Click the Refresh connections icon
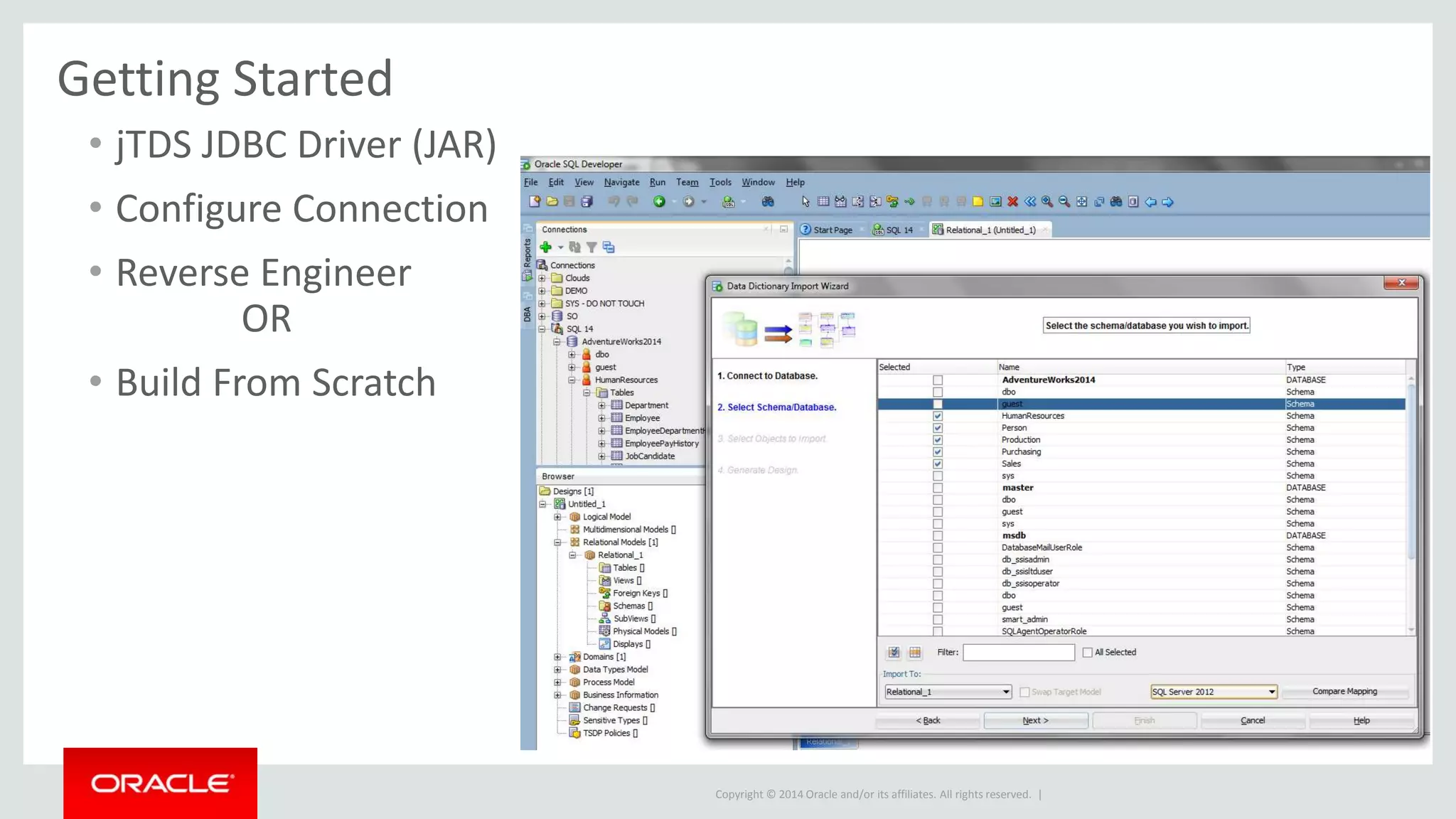The width and height of the screenshot is (1456, 819). tap(574, 247)
